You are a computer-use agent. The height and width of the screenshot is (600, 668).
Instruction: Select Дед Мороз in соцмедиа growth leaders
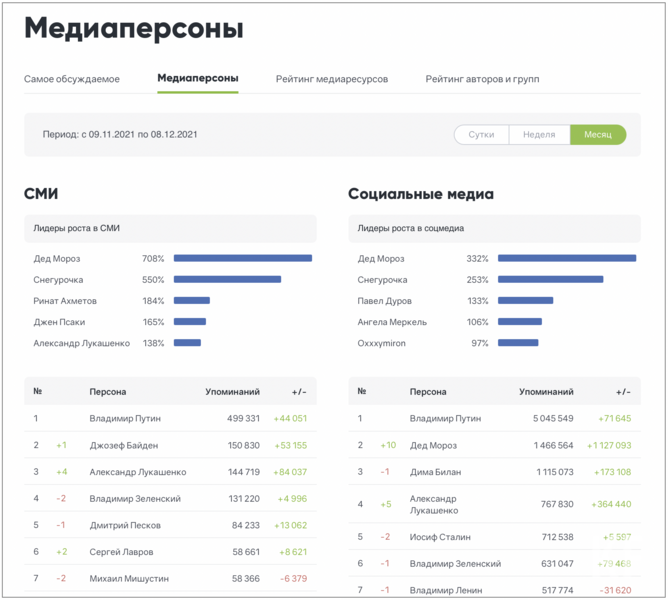[x=381, y=259]
